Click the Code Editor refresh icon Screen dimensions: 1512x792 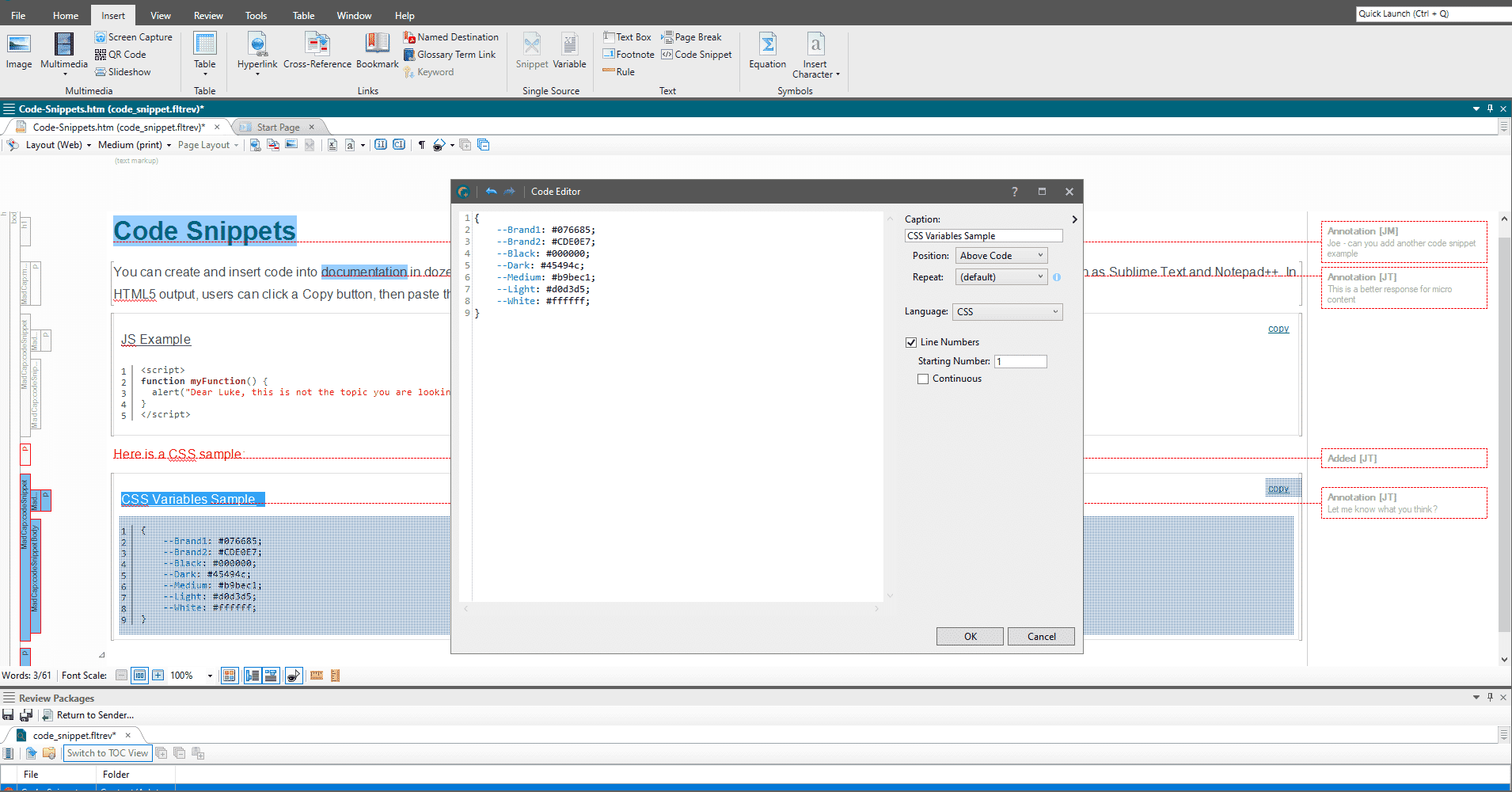click(x=464, y=192)
